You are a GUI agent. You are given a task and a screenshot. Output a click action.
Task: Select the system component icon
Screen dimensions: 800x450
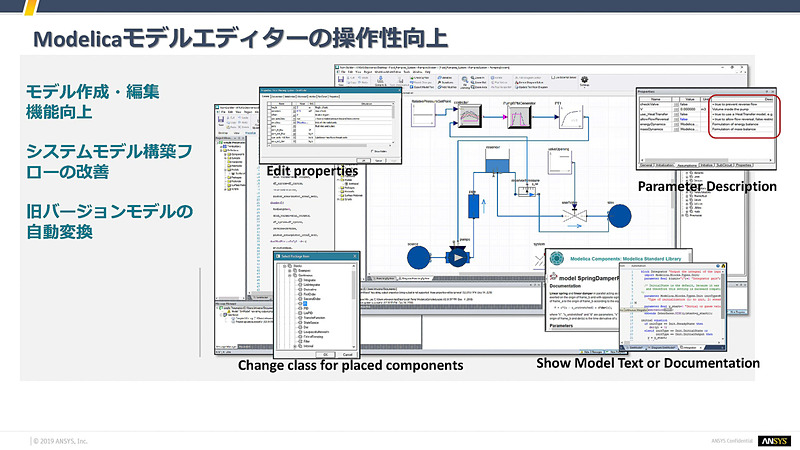[x=539, y=260]
